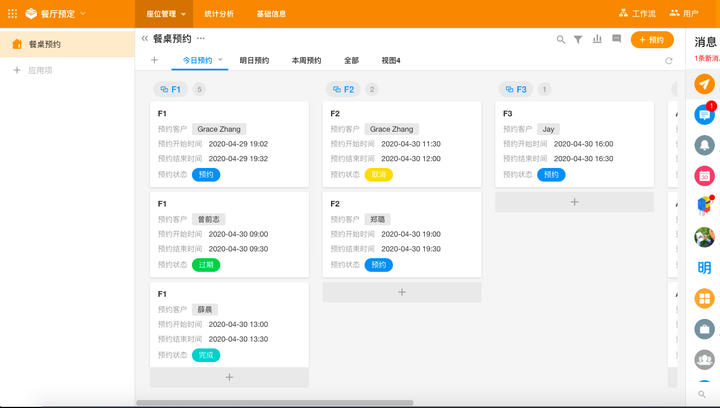Click the 餐厅预定 app logo icon
The image size is (720, 408).
point(31,13)
